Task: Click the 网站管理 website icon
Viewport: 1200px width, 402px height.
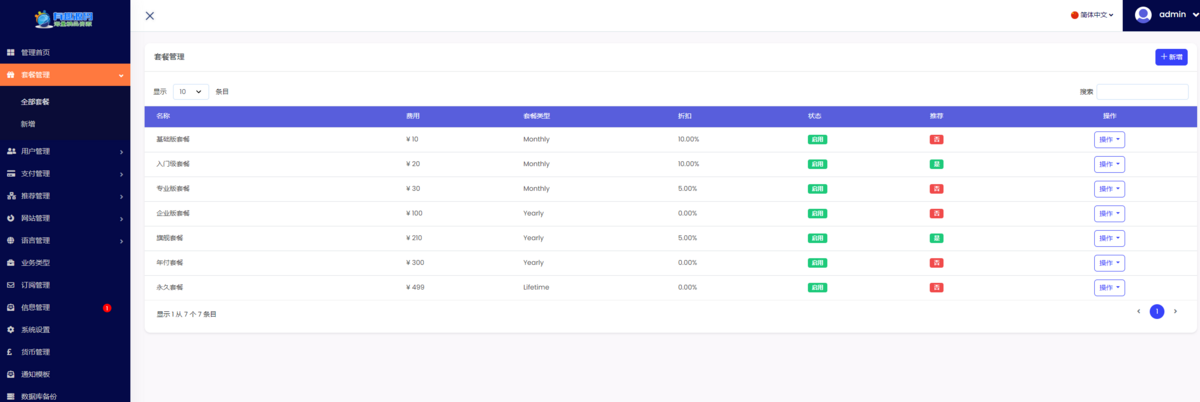Action: (11, 218)
